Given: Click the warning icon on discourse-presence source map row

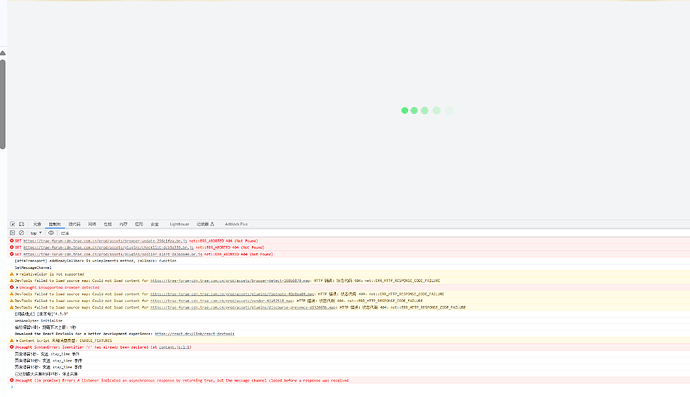Looking at the screenshot, I should 12,307.
